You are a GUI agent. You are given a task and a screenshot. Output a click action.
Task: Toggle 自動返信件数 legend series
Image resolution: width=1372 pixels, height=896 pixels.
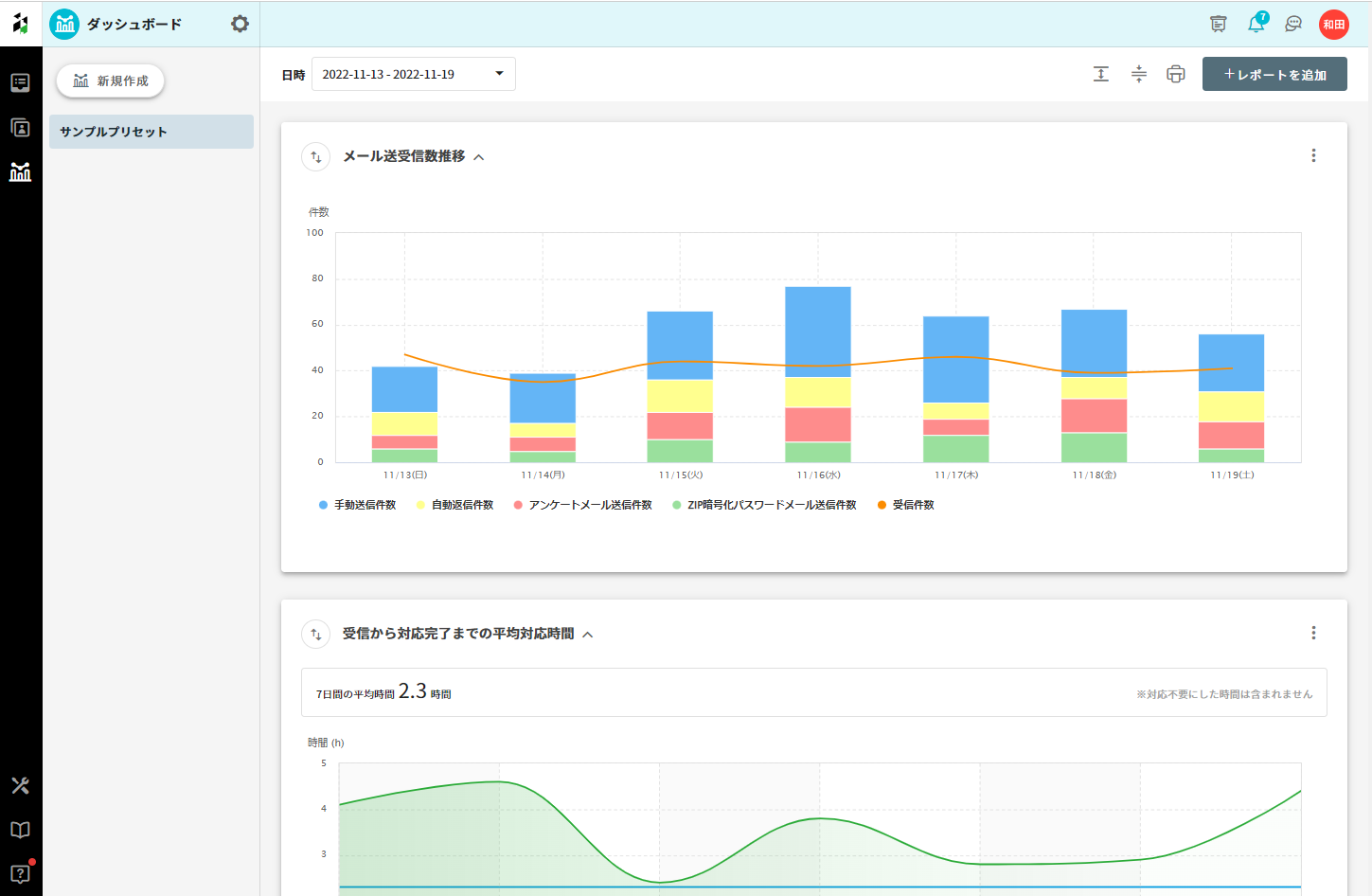coord(455,505)
